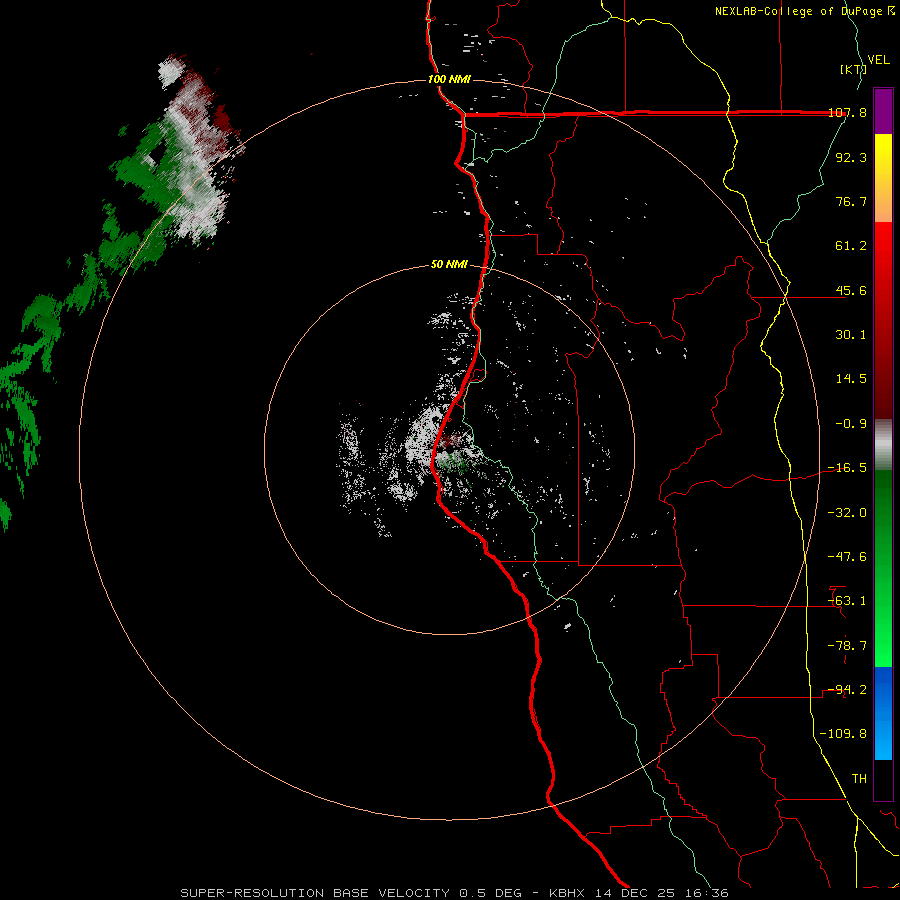Click the -109.8 velocity scale value
900x900 pixels.
point(844,734)
